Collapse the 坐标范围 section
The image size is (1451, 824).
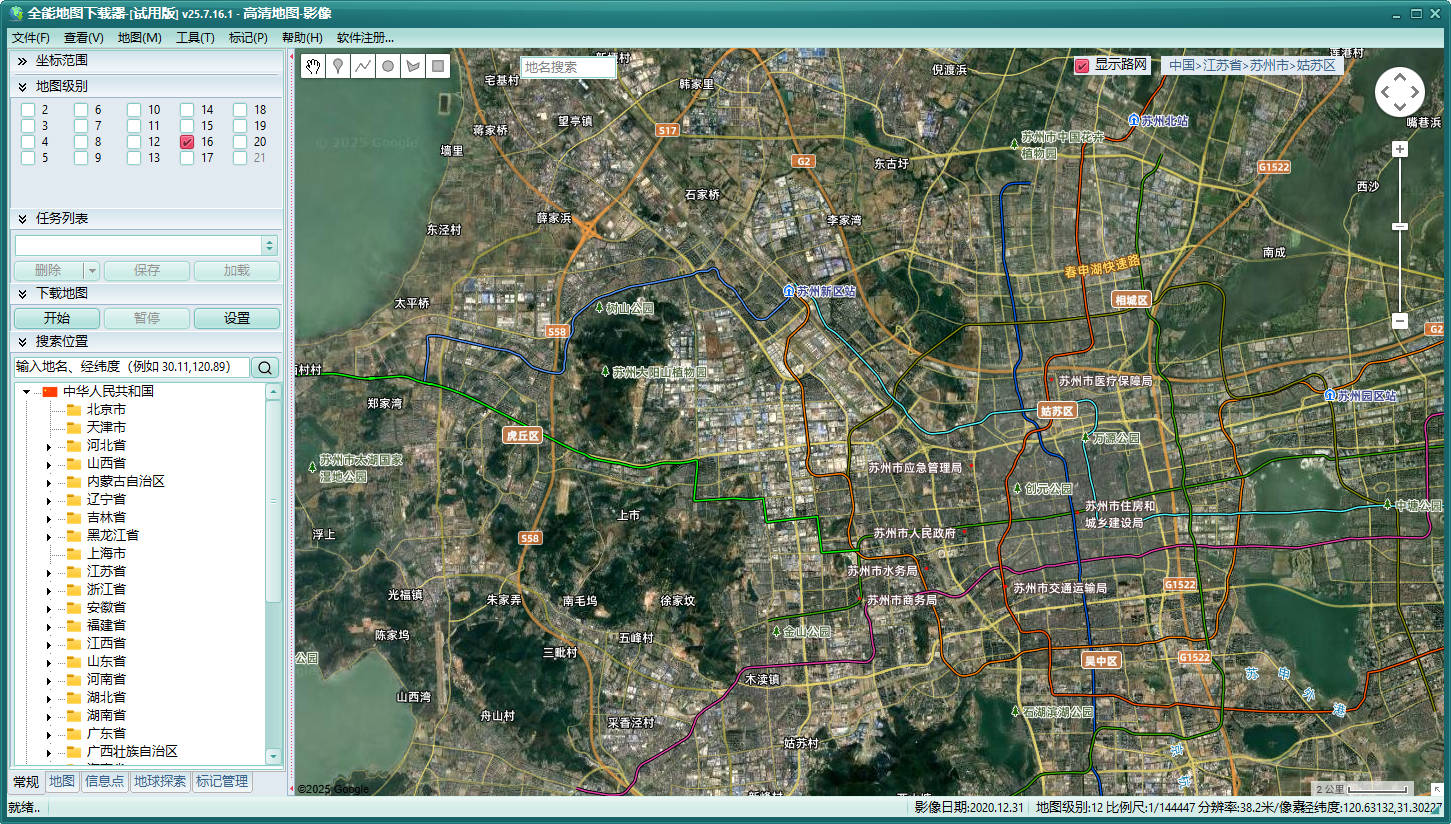[22, 61]
